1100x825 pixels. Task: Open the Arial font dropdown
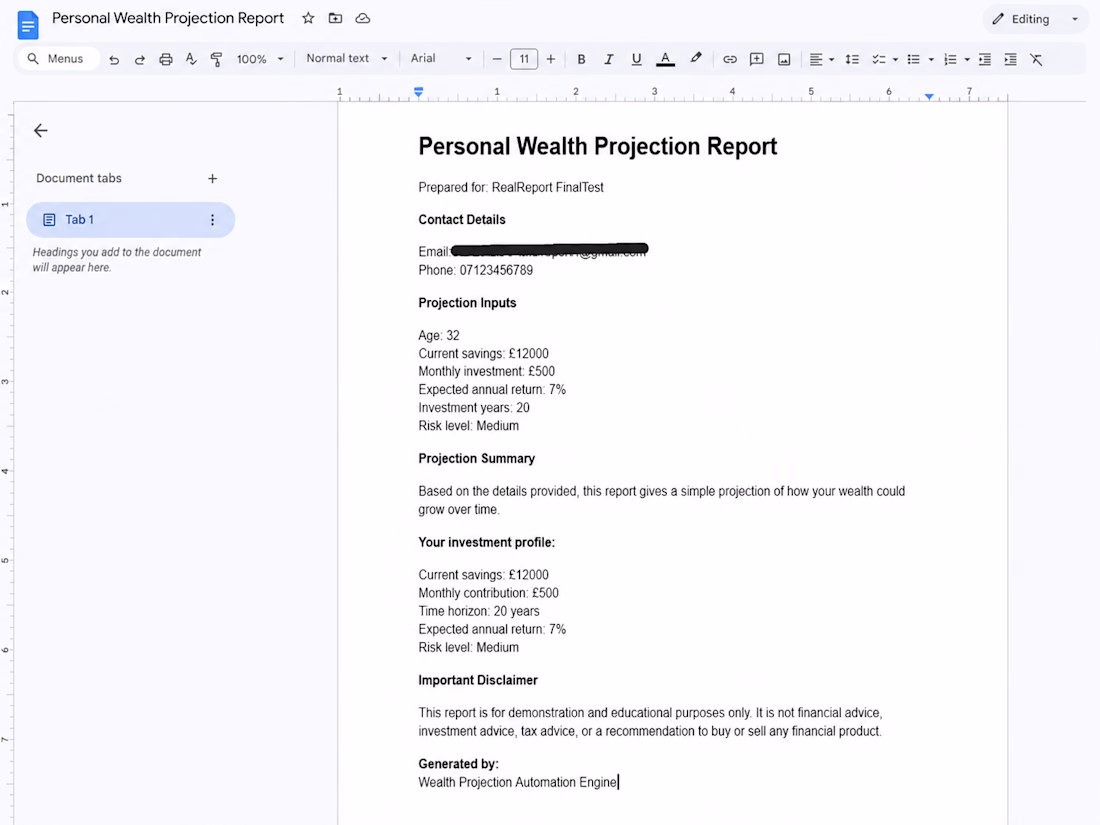click(x=441, y=59)
